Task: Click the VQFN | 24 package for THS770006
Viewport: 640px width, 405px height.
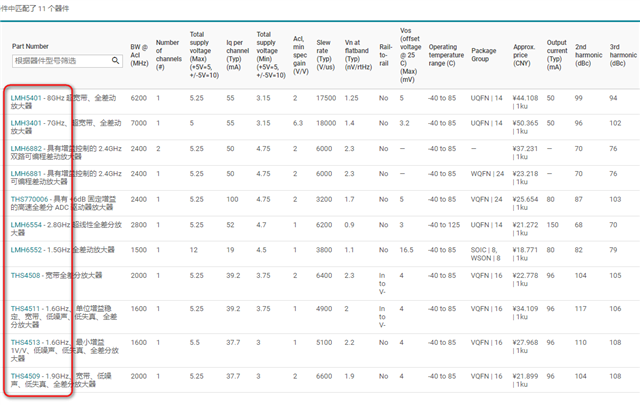Action: click(487, 199)
